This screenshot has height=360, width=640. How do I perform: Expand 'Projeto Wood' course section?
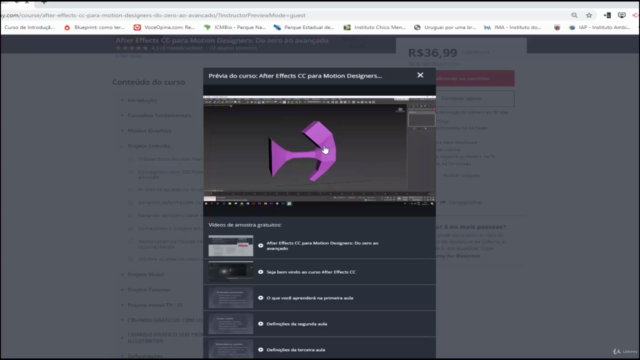145,274
